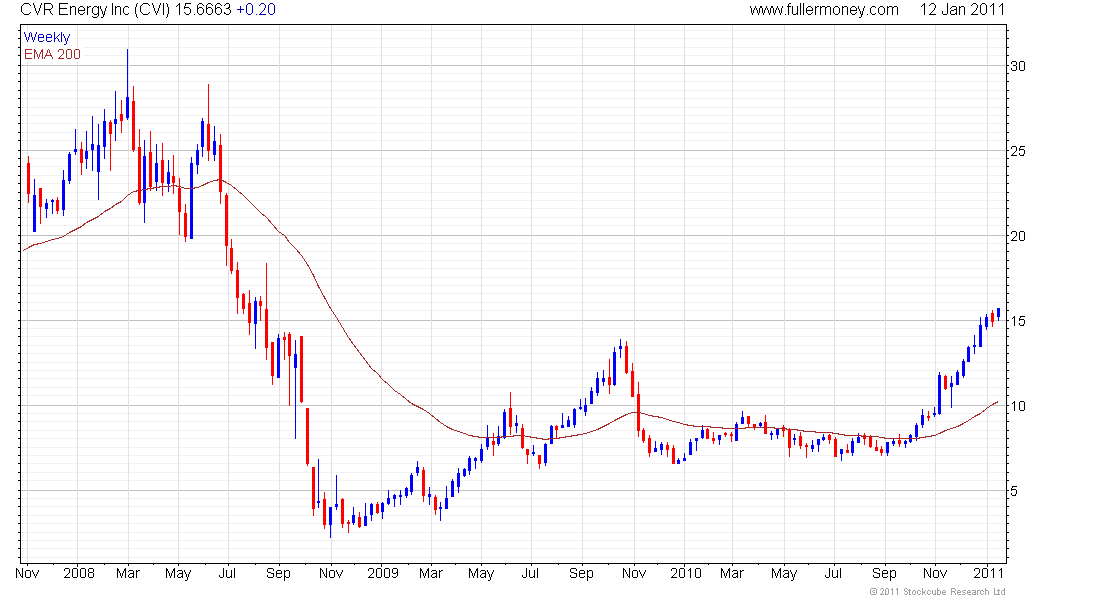Click the last price value 15.6663
This screenshot has height=600, width=1100.
click(x=203, y=10)
